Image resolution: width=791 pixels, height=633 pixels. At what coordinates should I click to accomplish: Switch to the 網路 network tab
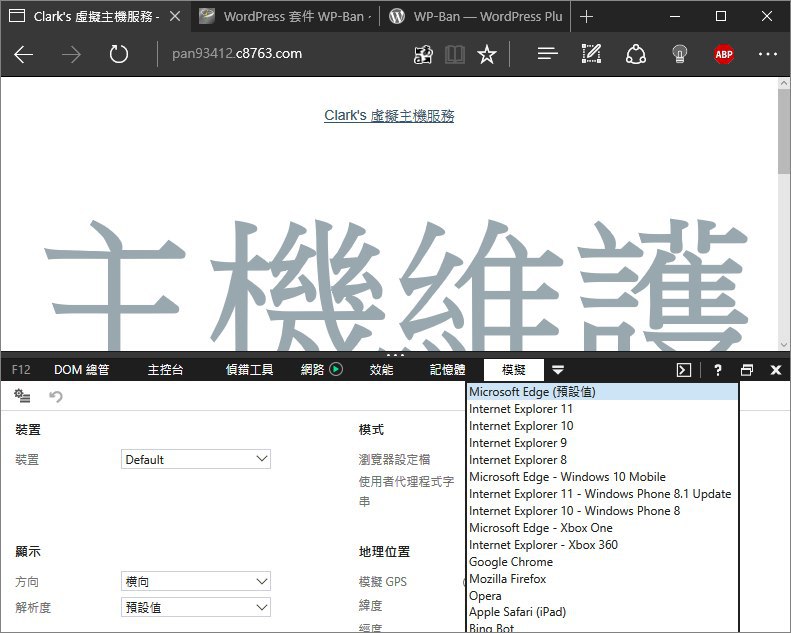pyautogui.click(x=321, y=369)
